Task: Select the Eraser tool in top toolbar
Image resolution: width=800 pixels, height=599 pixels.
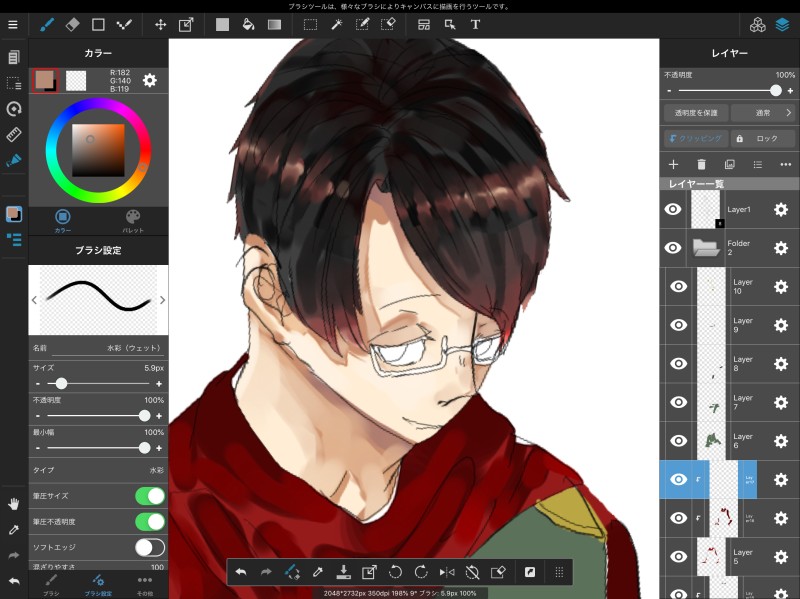Action: tap(72, 24)
